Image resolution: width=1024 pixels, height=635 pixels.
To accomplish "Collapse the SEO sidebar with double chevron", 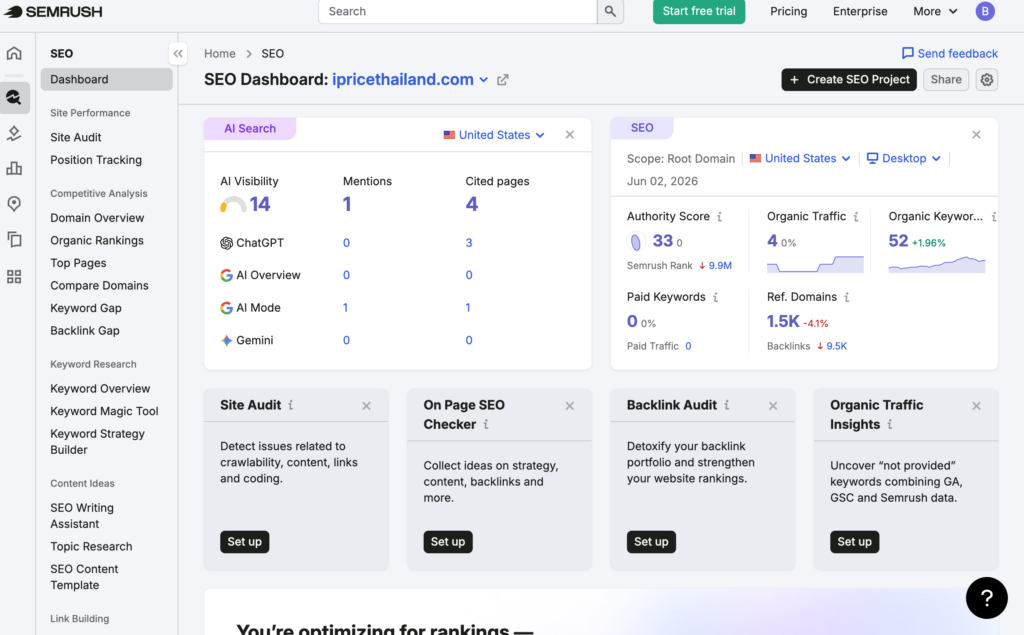I will [x=178, y=54].
